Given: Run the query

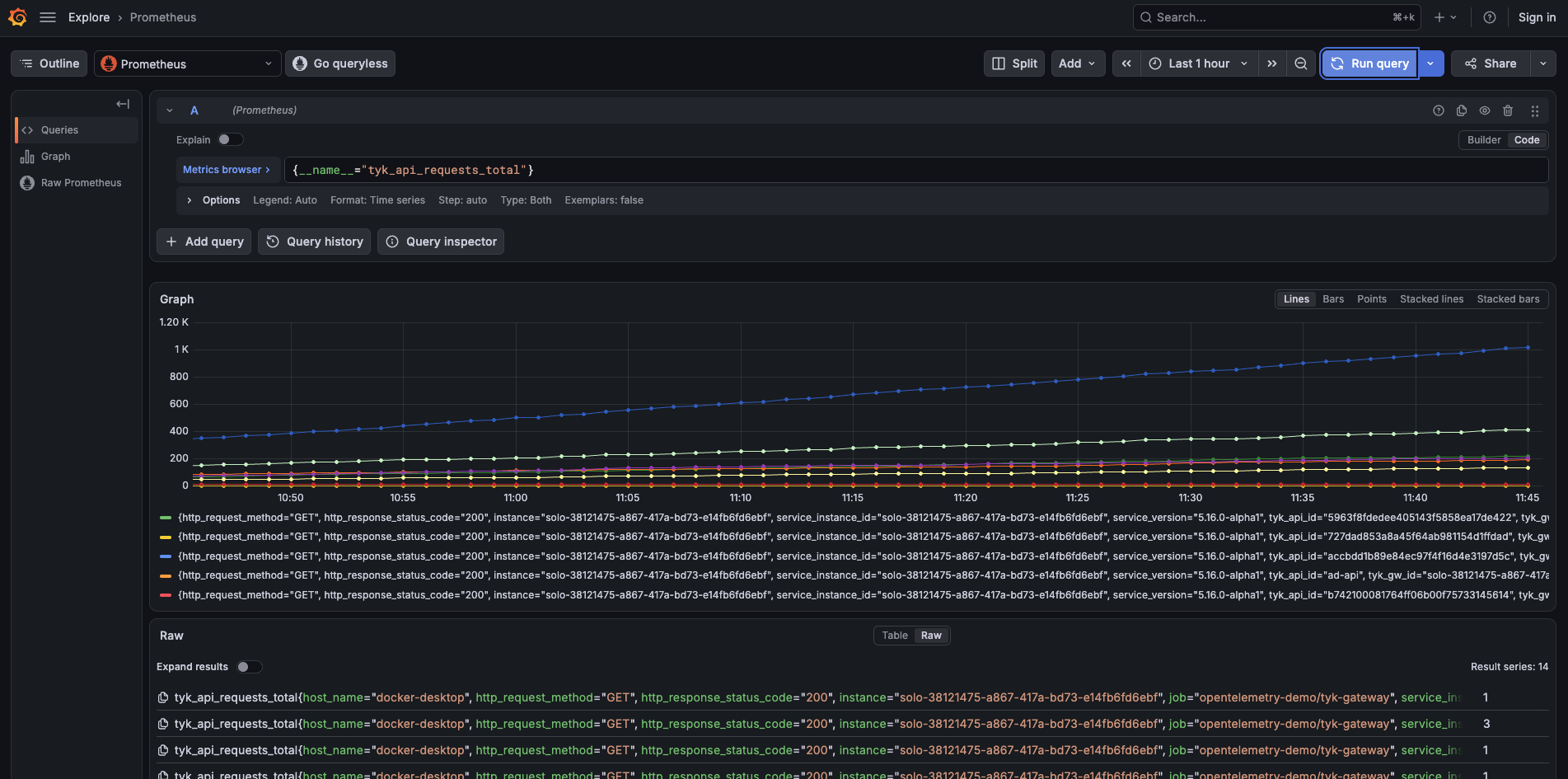Looking at the screenshot, I should tap(1369, 63).
